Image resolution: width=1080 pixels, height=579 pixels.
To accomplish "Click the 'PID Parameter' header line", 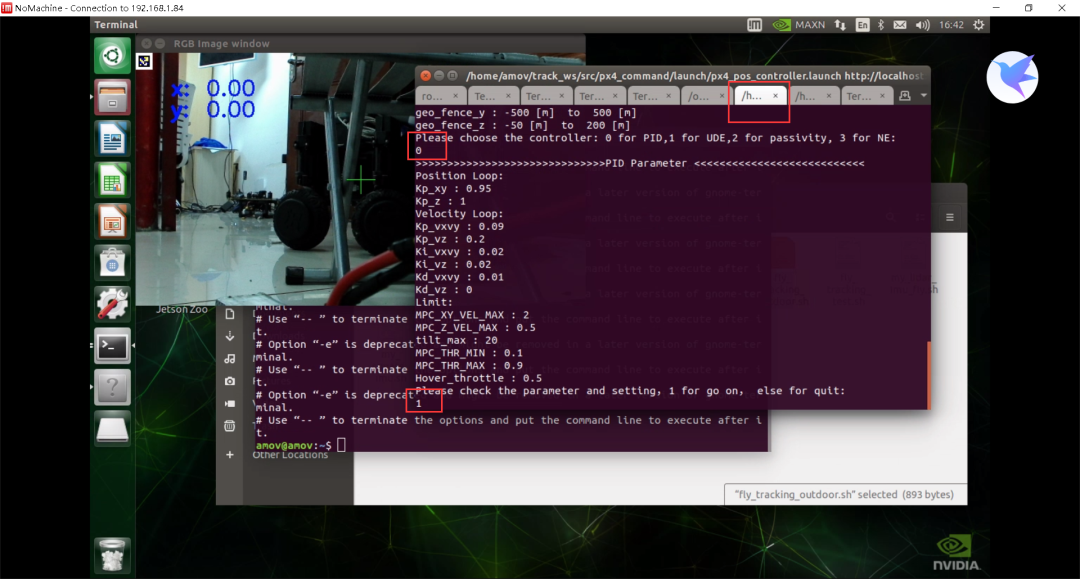I will [639, 163].
